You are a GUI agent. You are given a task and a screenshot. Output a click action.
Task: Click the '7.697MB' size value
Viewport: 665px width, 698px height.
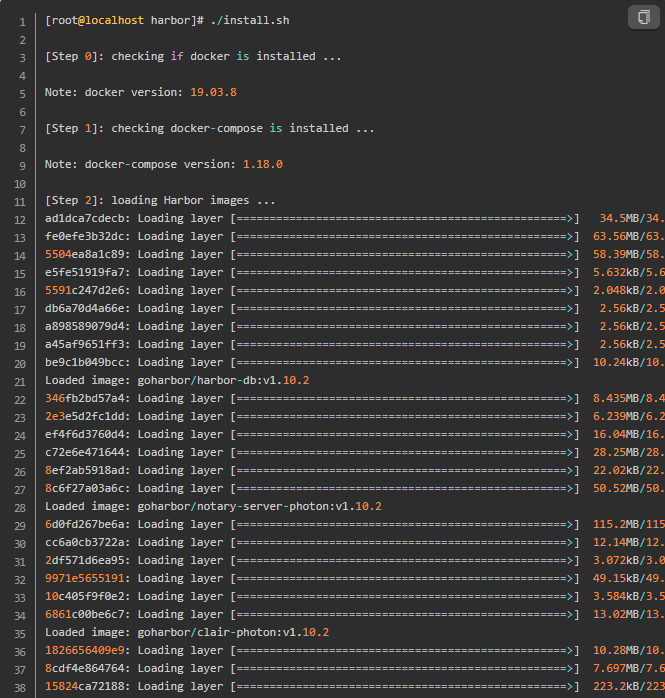point(616,669)
